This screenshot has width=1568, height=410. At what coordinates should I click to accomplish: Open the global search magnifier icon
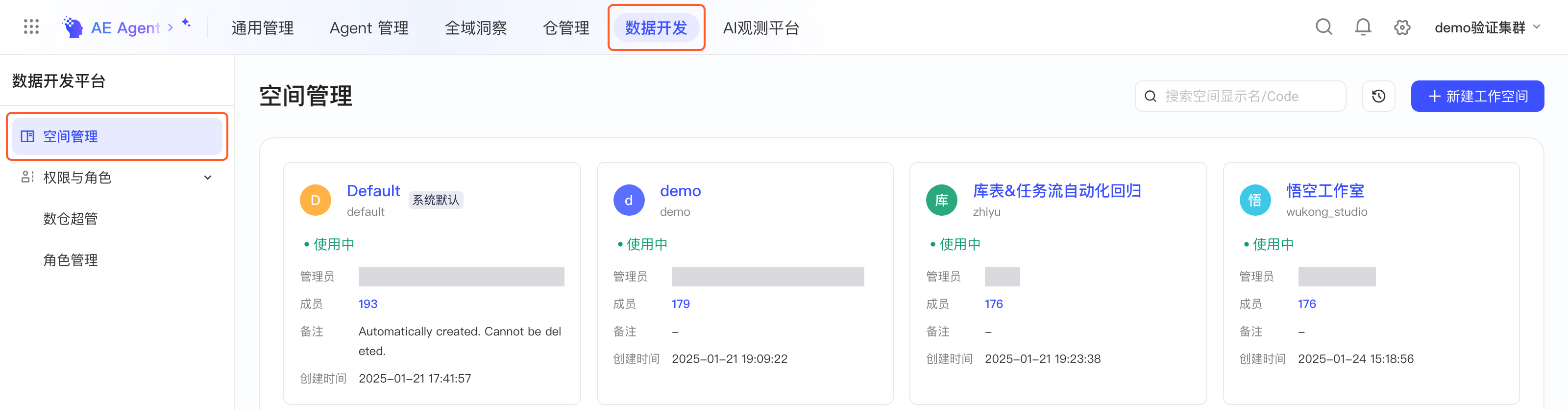1323,27
